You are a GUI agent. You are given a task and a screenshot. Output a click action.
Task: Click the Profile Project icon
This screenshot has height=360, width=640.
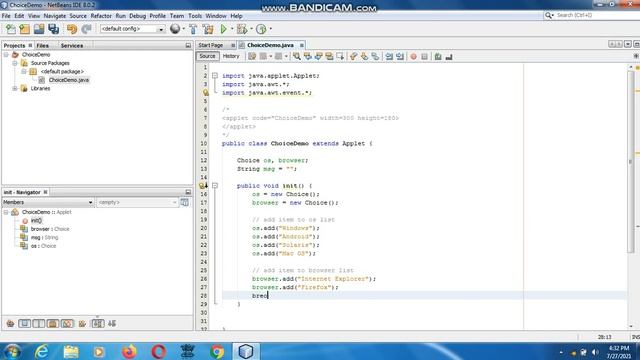(x=261, y=29)
